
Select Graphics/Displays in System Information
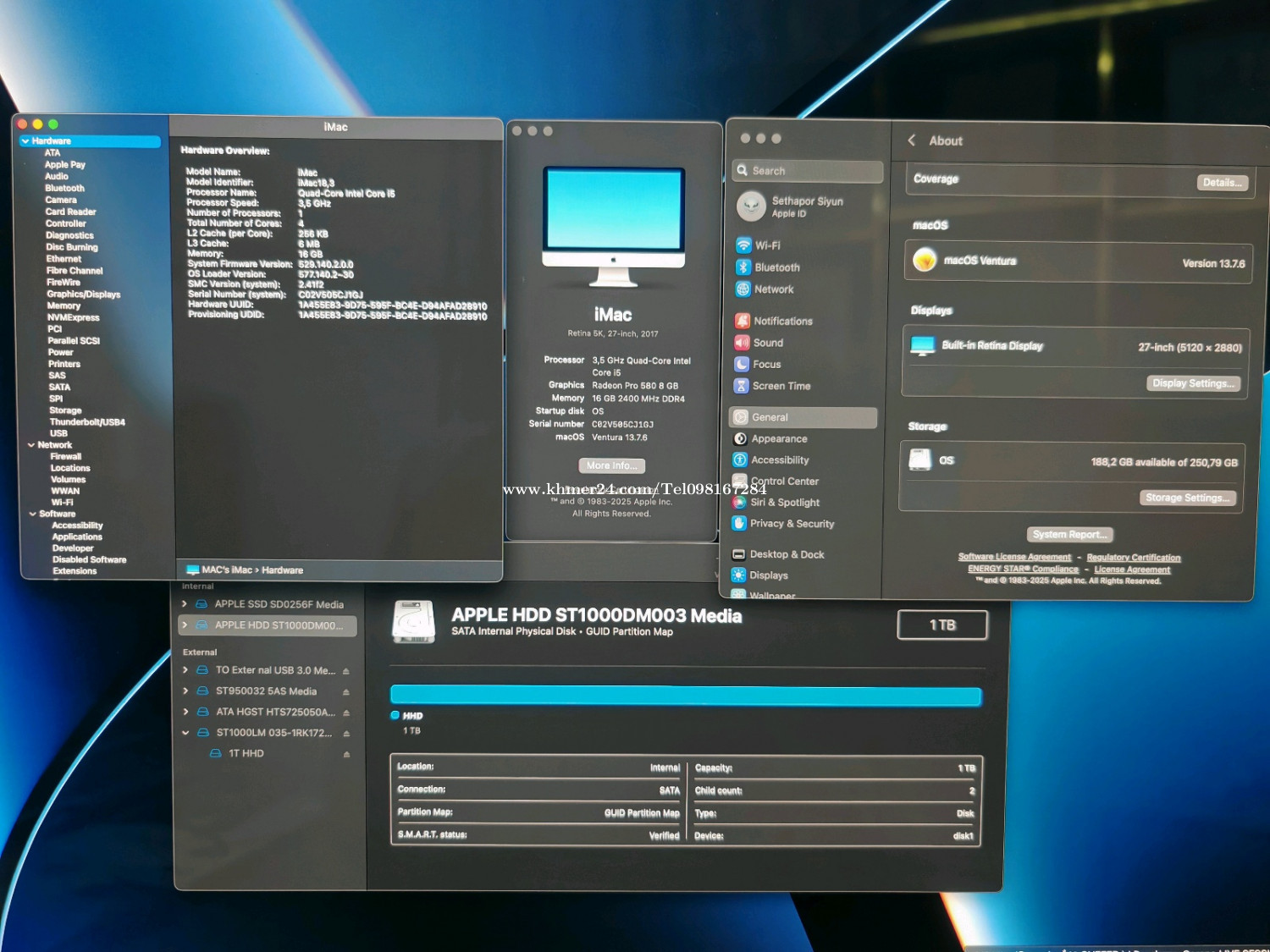point(83,294)
